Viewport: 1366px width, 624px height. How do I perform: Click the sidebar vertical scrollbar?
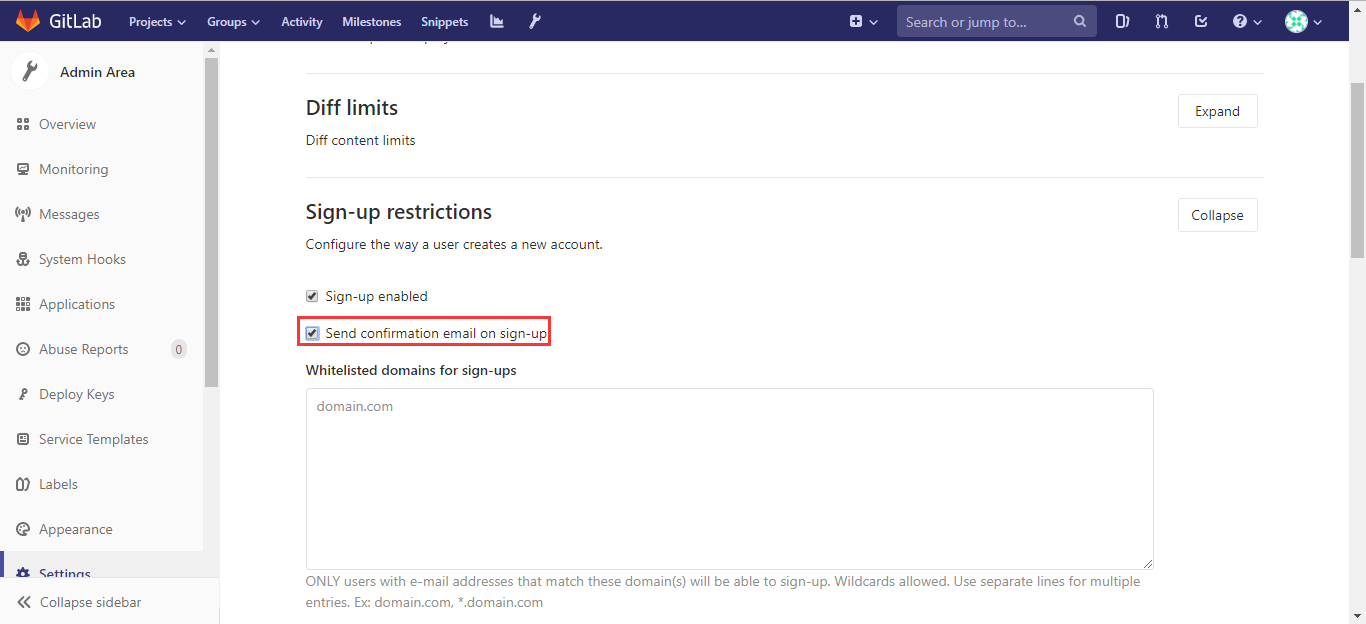(x=211, y=222)
